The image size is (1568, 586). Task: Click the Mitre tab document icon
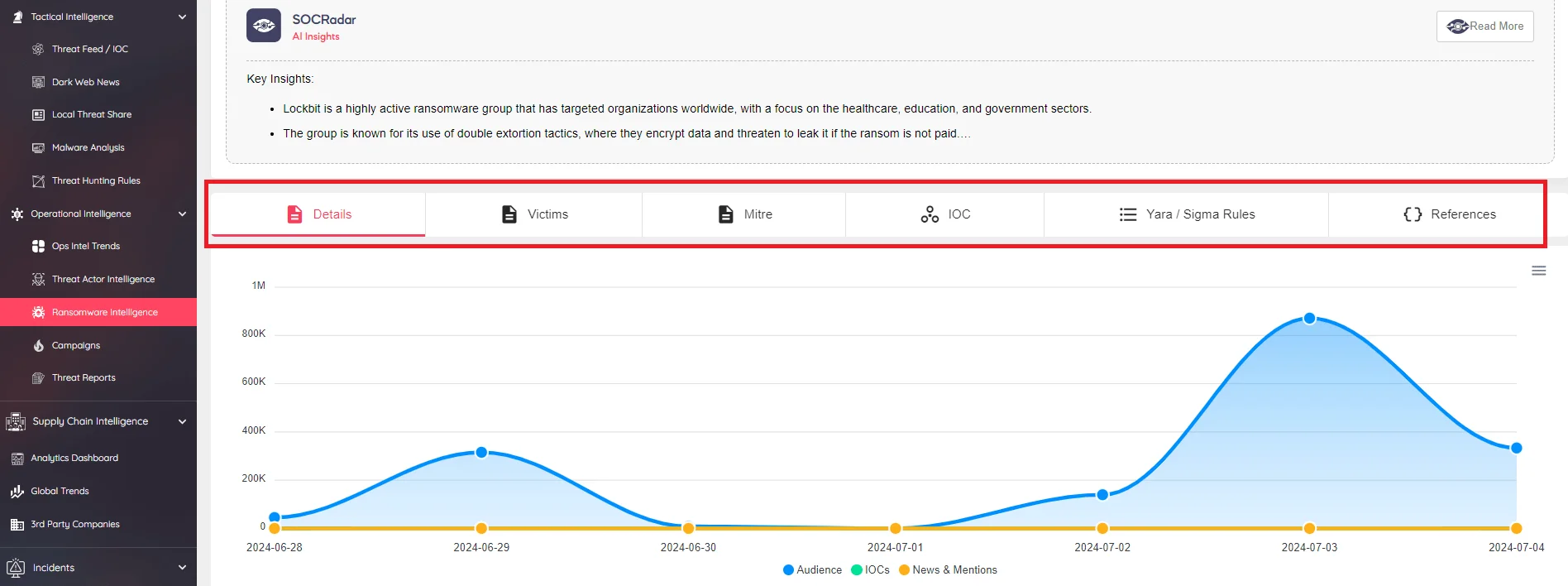click(725, 214)
